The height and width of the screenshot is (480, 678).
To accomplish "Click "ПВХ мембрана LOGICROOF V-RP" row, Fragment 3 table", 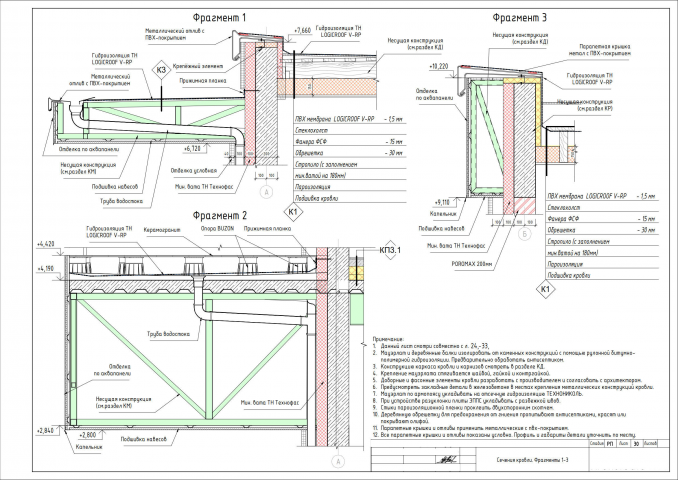I will 602,196.
